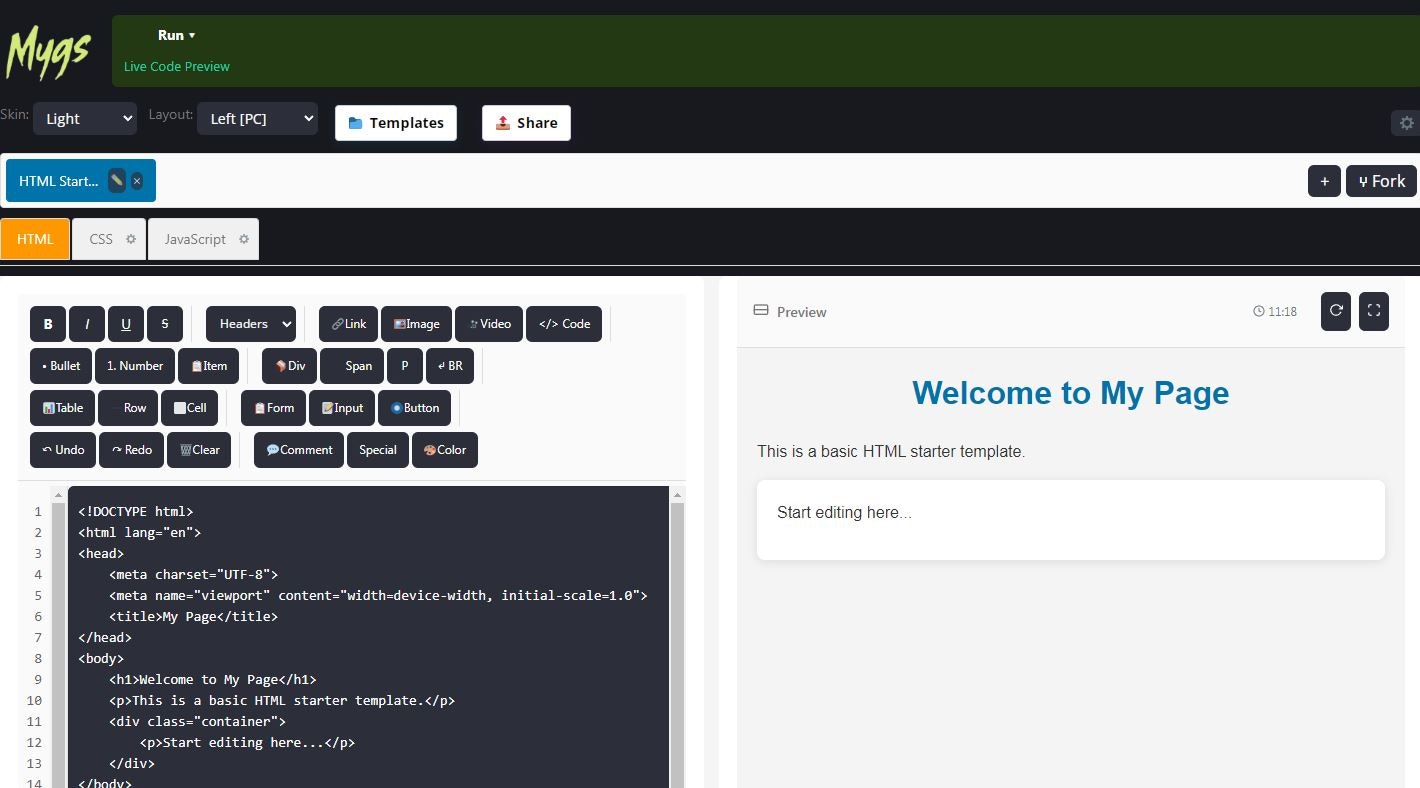Open settings gear at top right
The width and height of the screenshot is (1420, 788).
point(1406,123)
